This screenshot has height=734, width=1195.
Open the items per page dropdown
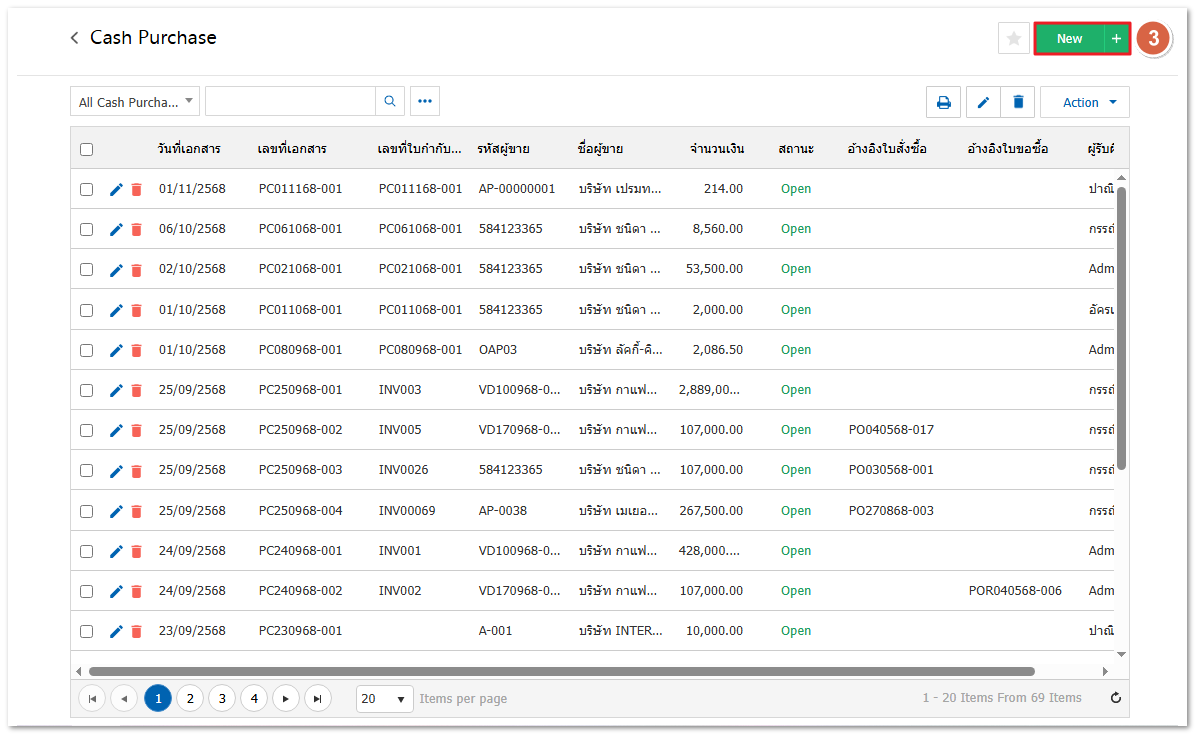pyautogui.click(x=384, y=698)
